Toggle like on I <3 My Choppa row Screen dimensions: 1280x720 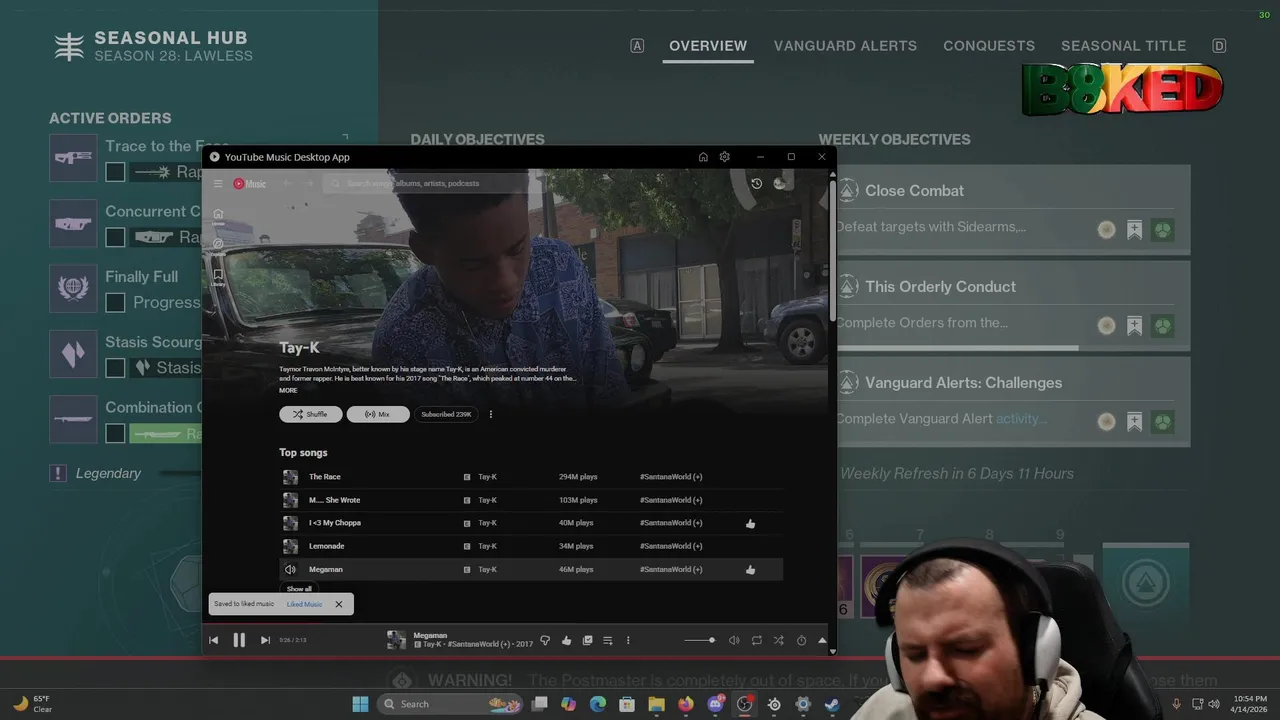pyautogui.click(x=750, y=523)
